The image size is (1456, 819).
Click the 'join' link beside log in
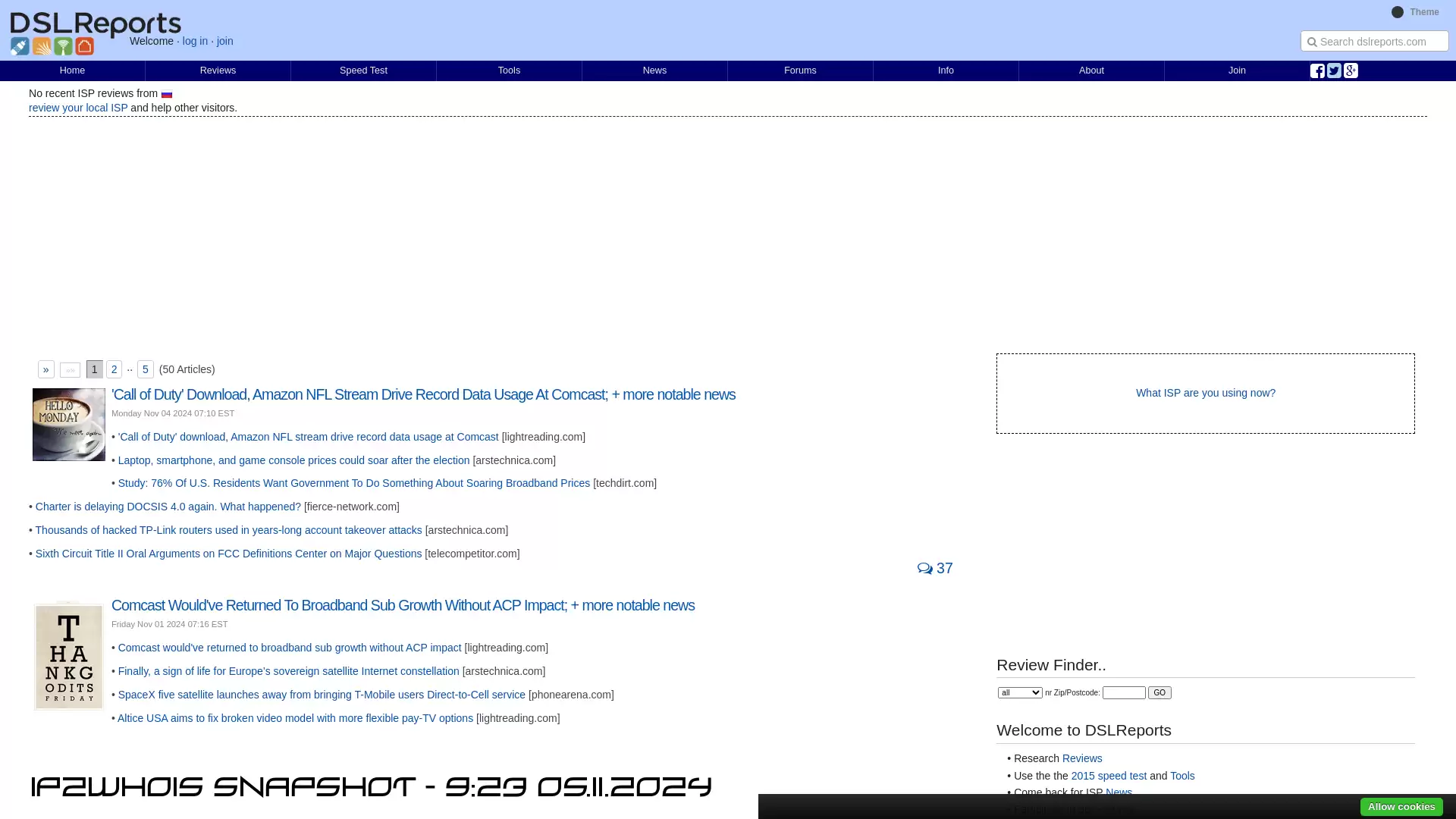225,41
